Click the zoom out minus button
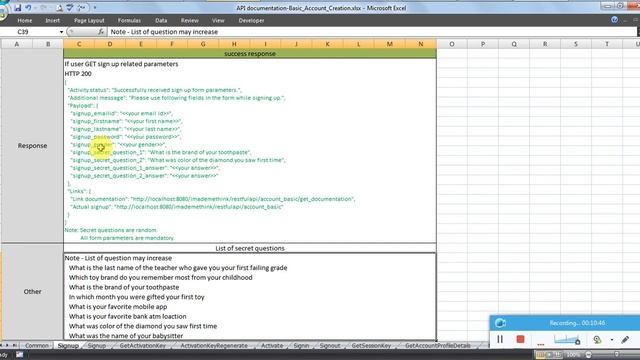The width and height of the screenshot is (640, 360). 588,355
